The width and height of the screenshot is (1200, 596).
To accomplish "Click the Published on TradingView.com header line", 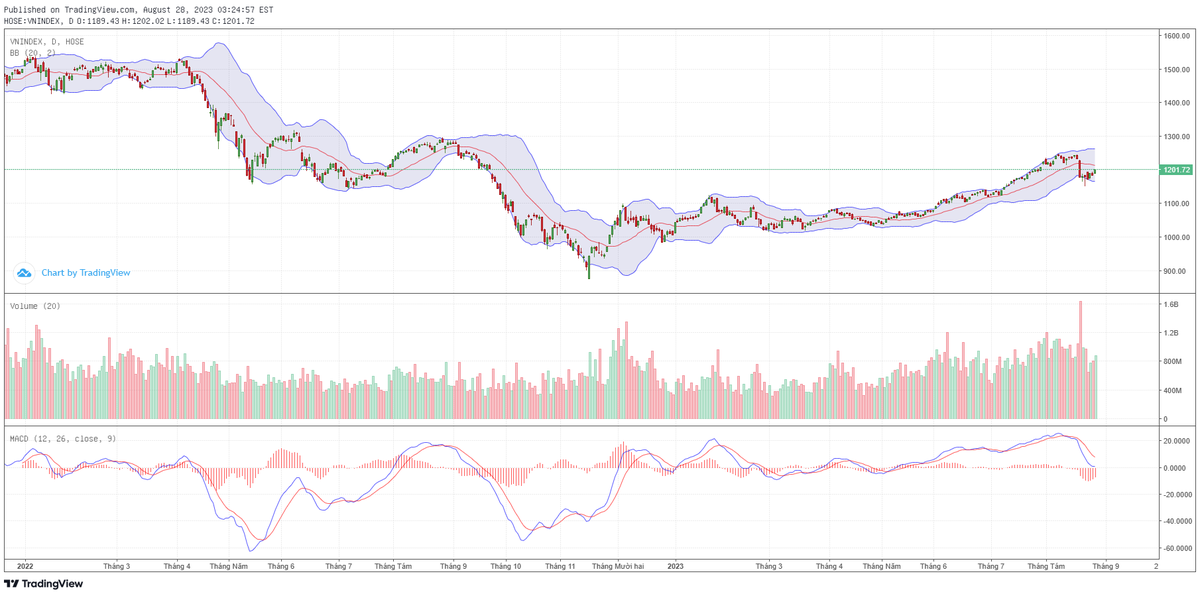I will pos(138,9).
